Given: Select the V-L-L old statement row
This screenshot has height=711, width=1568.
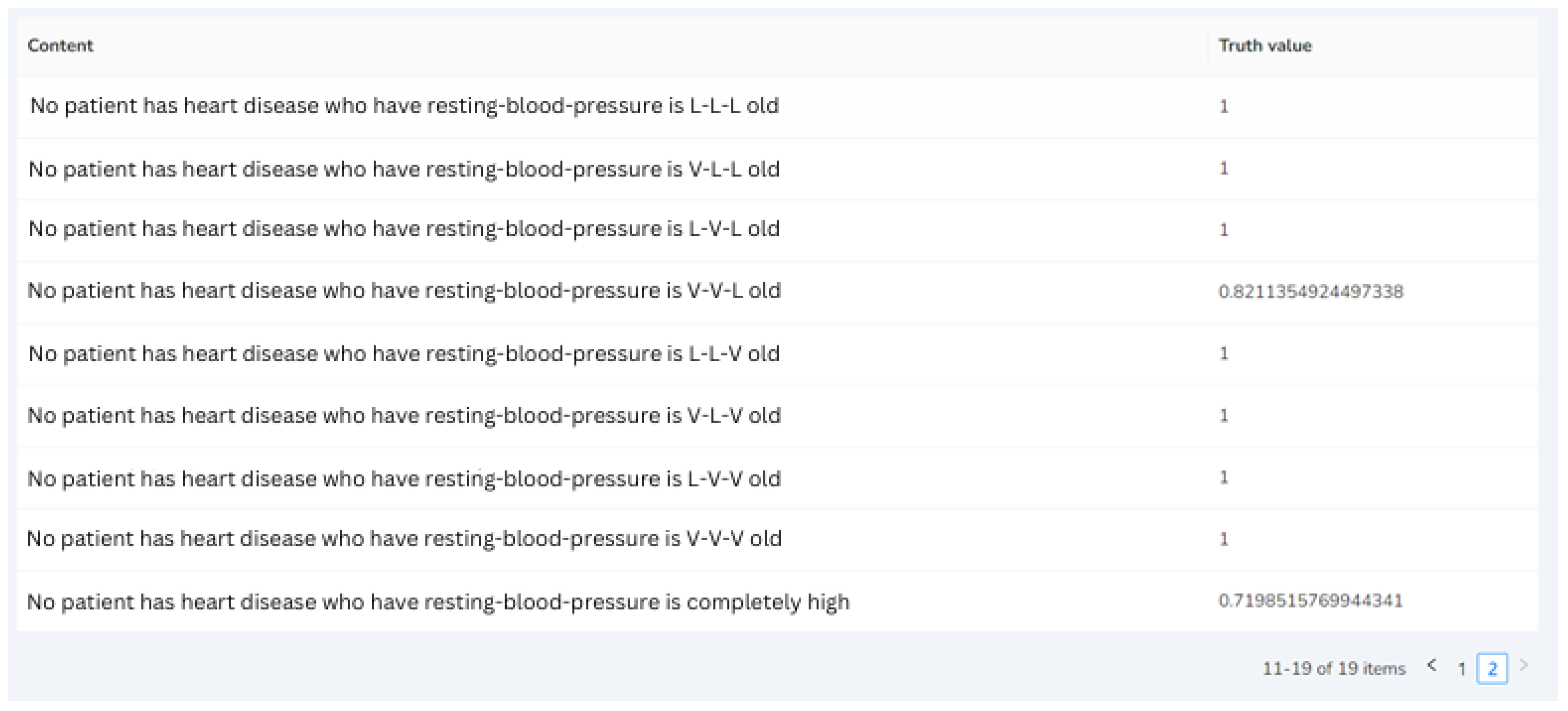Looking at the screenshot, I should coord(405,169).
